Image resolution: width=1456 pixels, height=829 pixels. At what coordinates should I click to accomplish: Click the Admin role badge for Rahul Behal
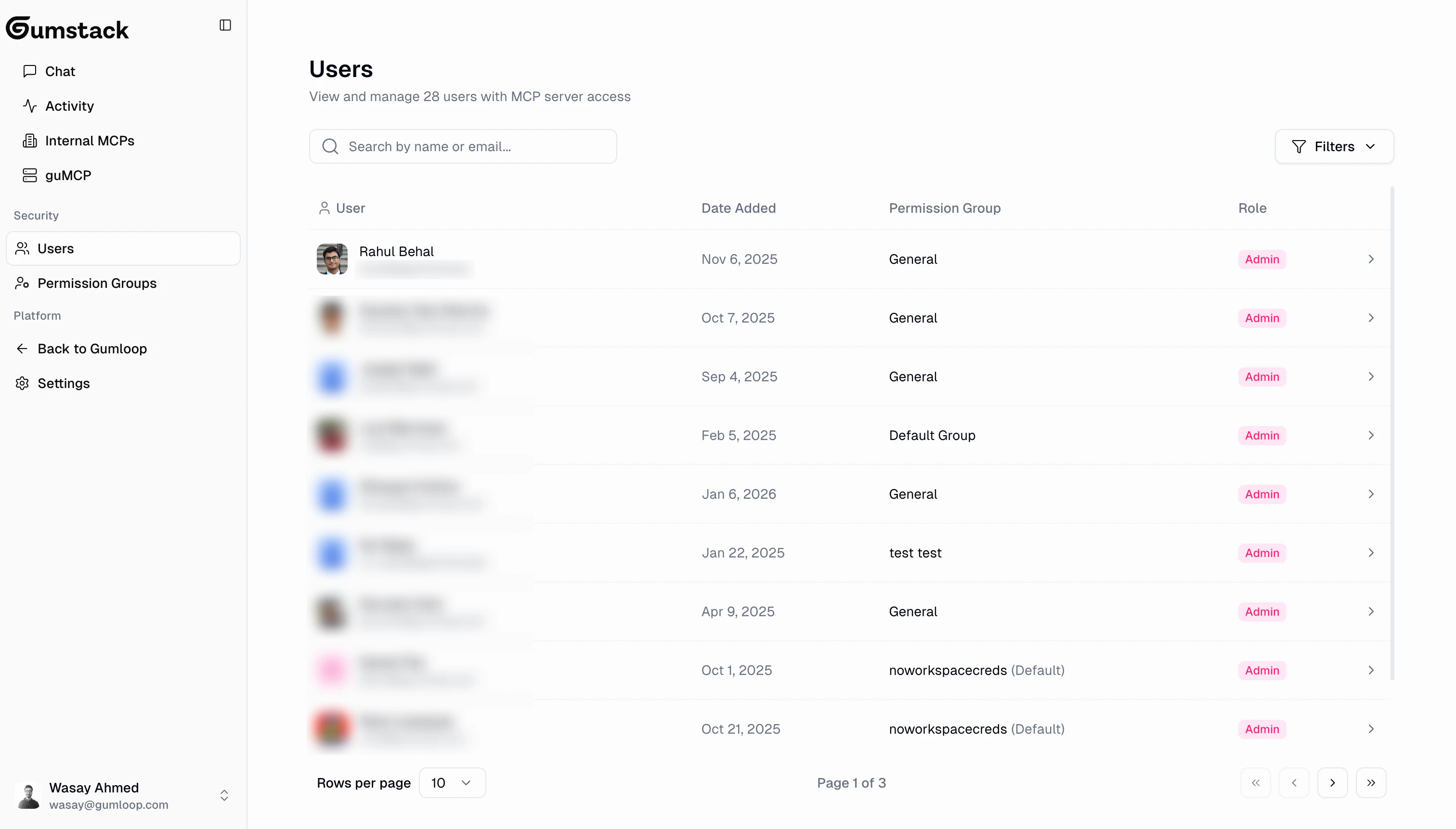1261,259
